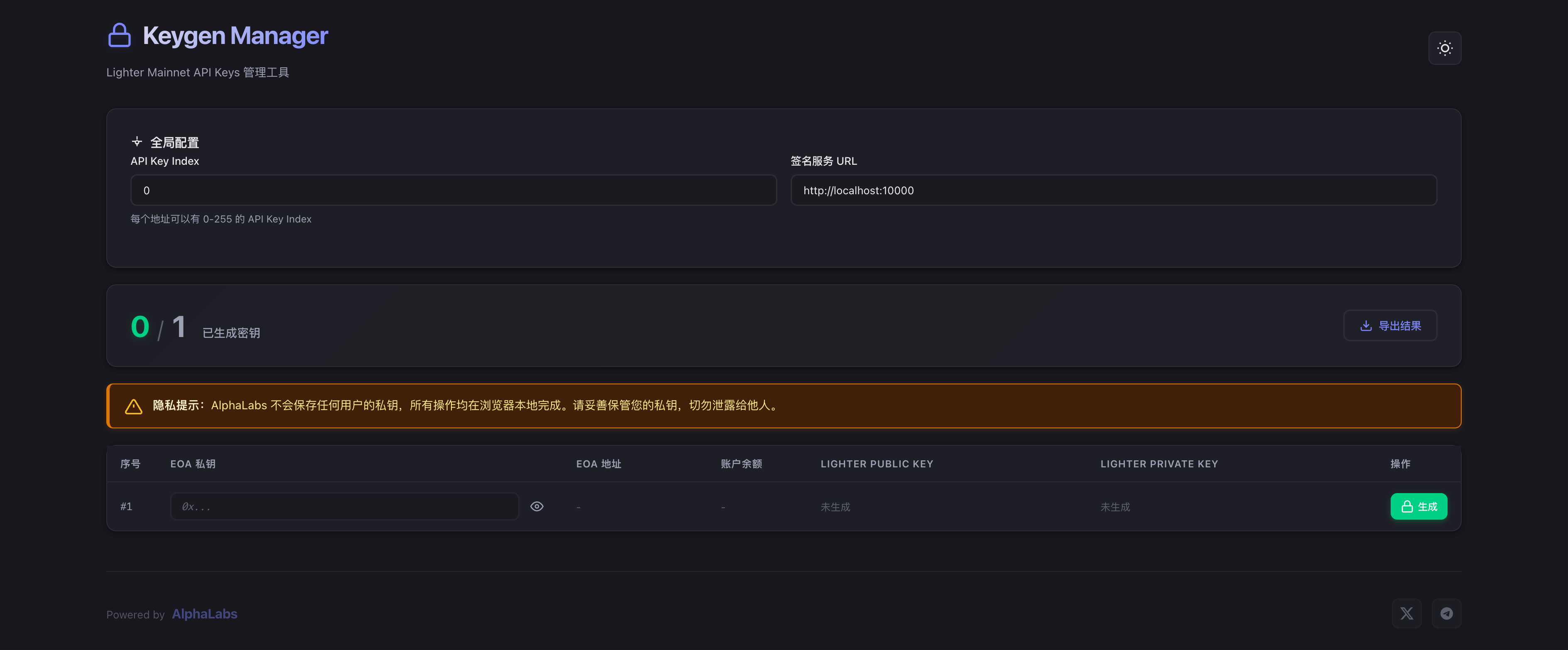Open the X (Twitter) social icon

click(1406, 613)
